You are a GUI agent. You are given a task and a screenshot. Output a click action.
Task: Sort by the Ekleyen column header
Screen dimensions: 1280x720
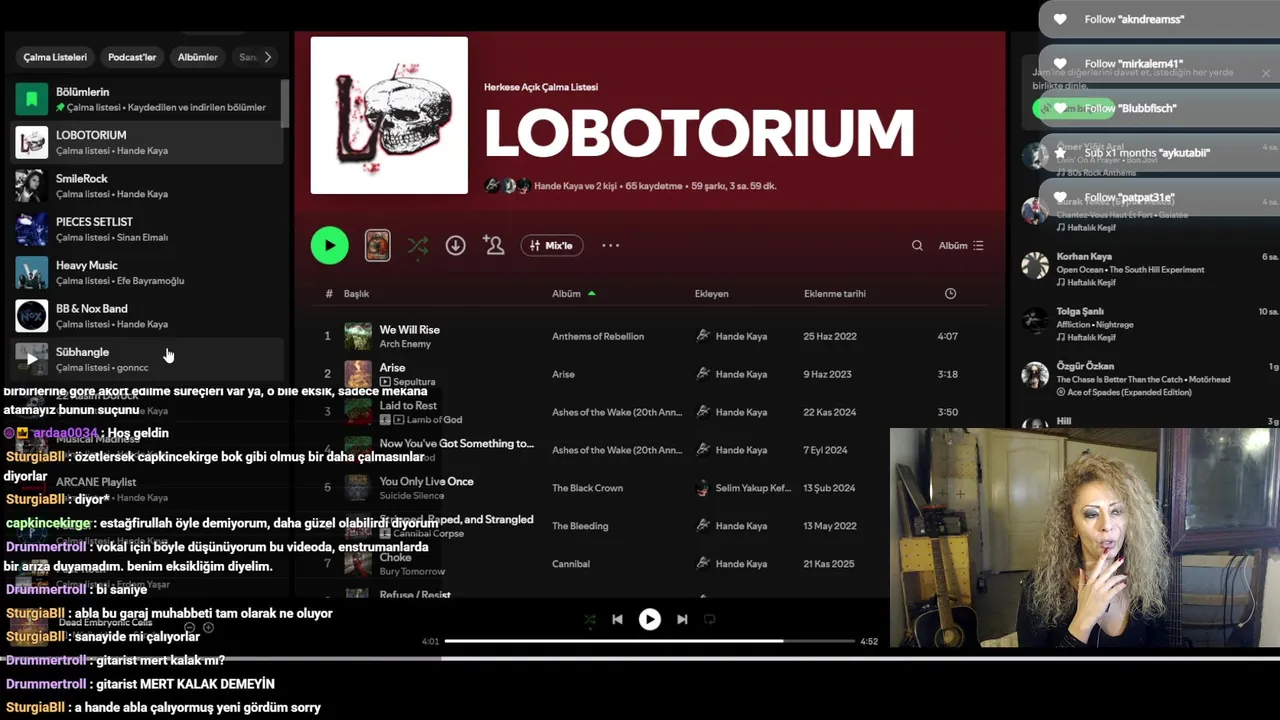tap(712, 294)
